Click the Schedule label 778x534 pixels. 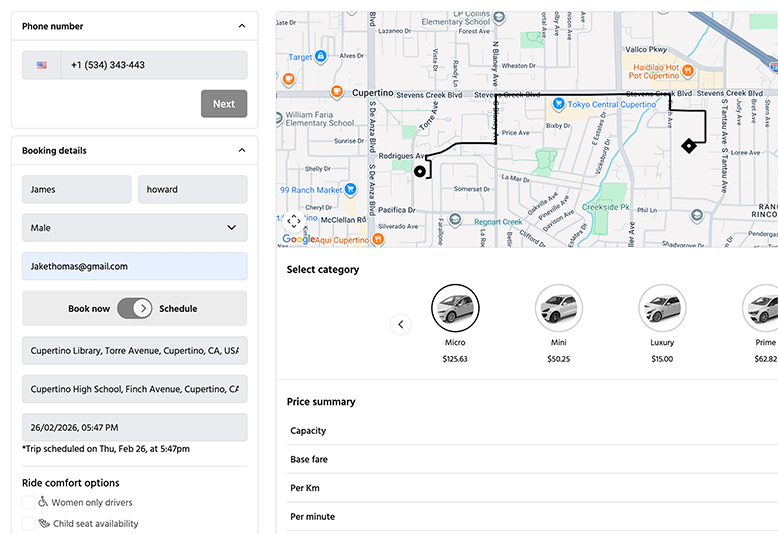click(178, 309)
